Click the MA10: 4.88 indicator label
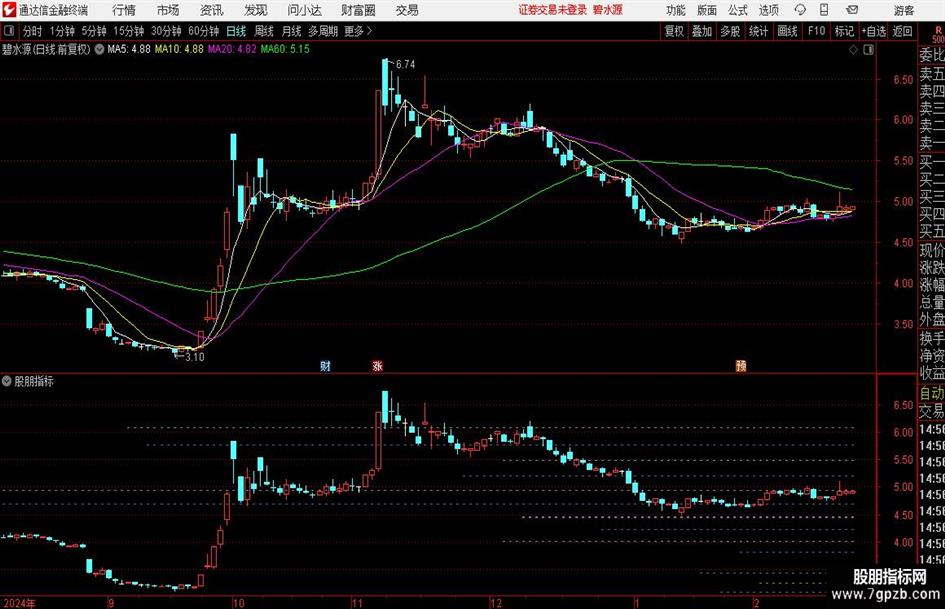This screenshot has height=609, width=945. point(179,49)
